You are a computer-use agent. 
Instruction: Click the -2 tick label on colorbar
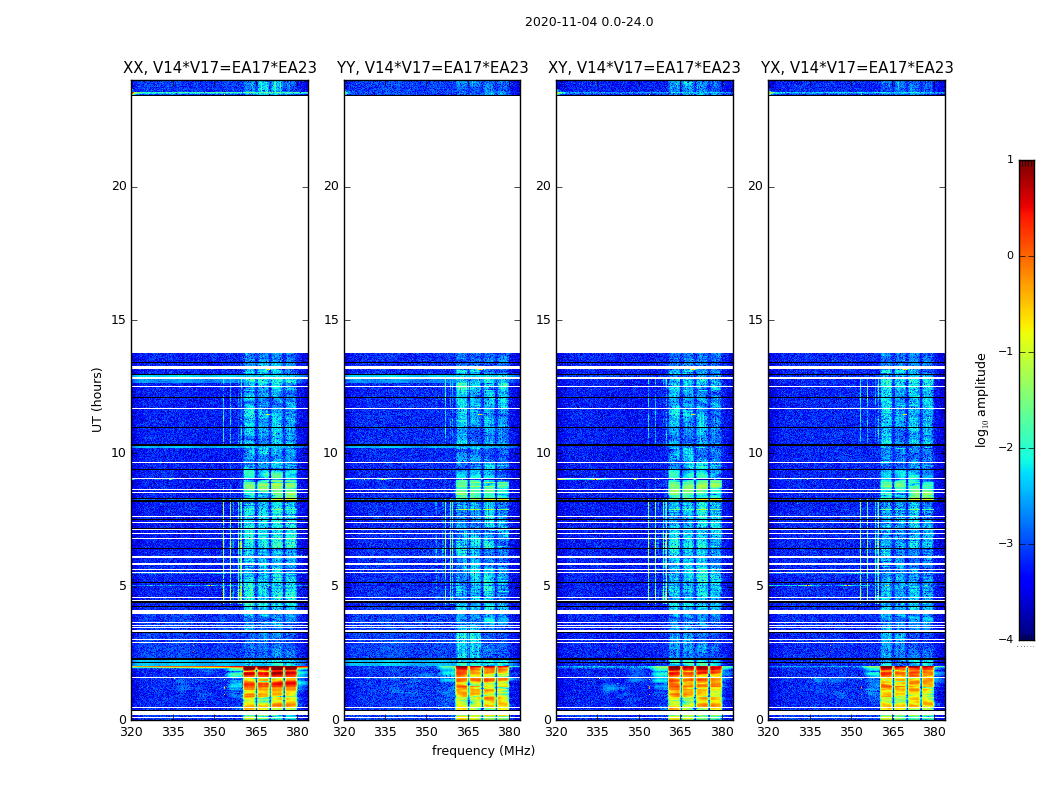pos(1008,448)
